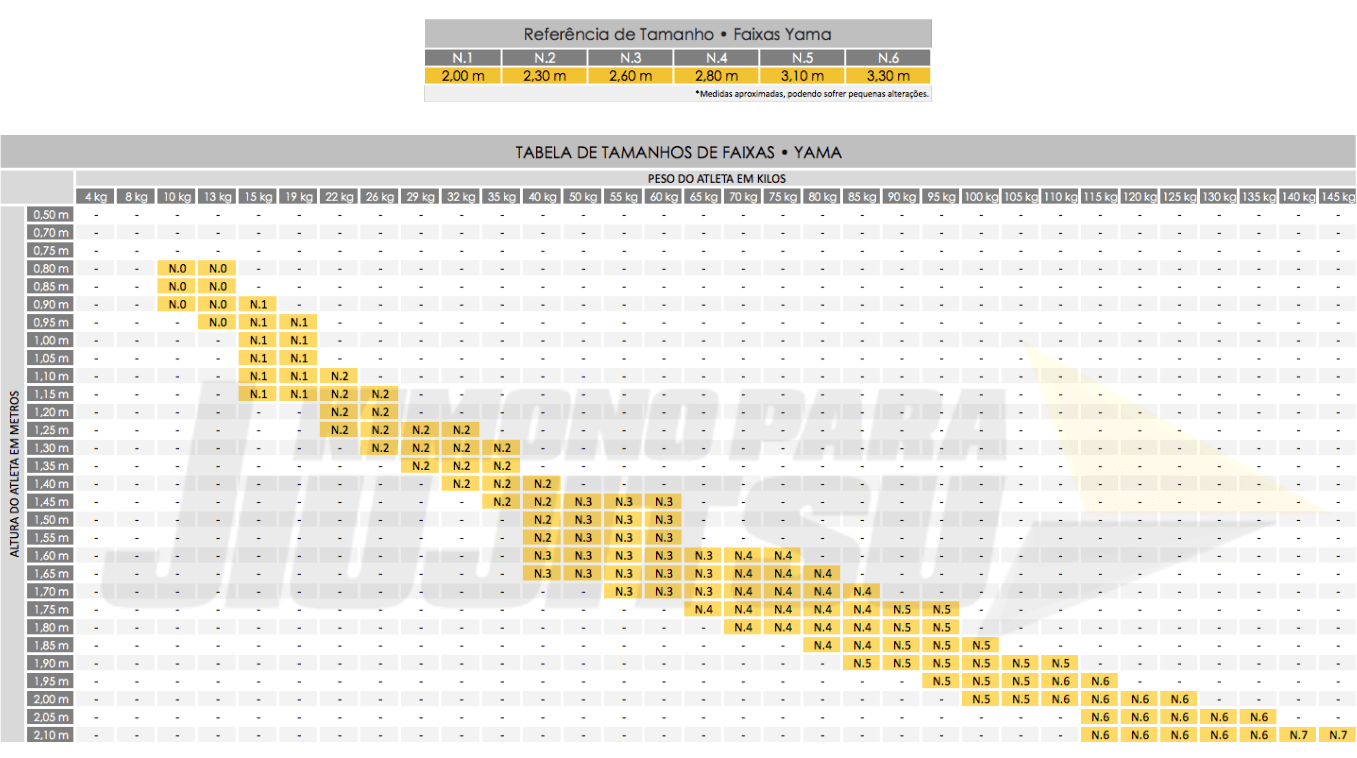1357x758 pixels.
Task: Click the 2,30 m value under N.2
Action: tap(544, 75)
